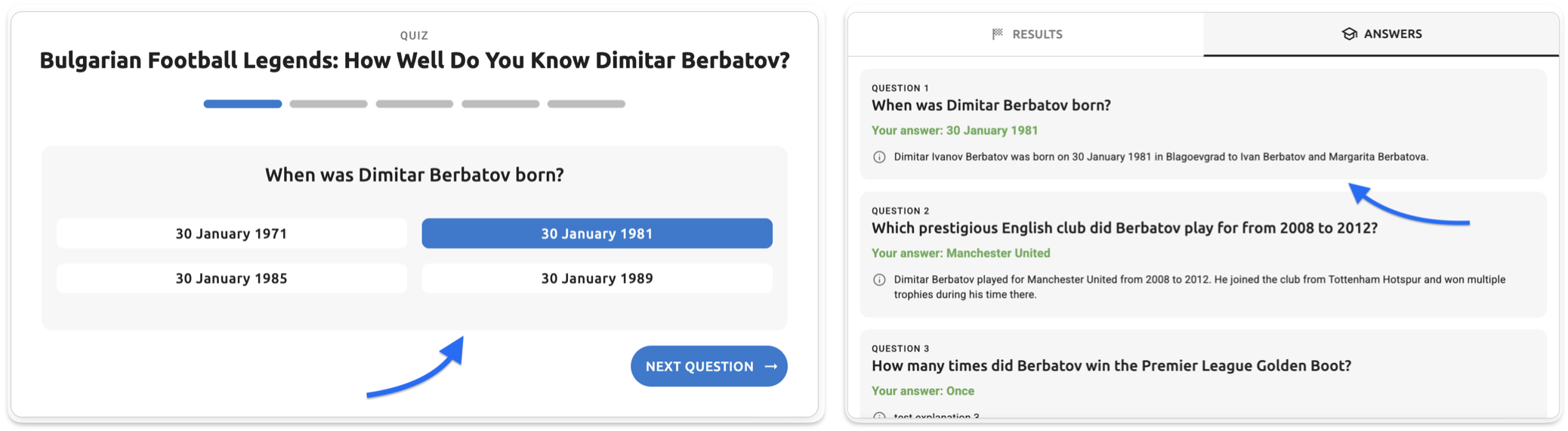Click info icon beside Question 1 explanation
The height and width of the screenshot is (431, 1568).
879,157
